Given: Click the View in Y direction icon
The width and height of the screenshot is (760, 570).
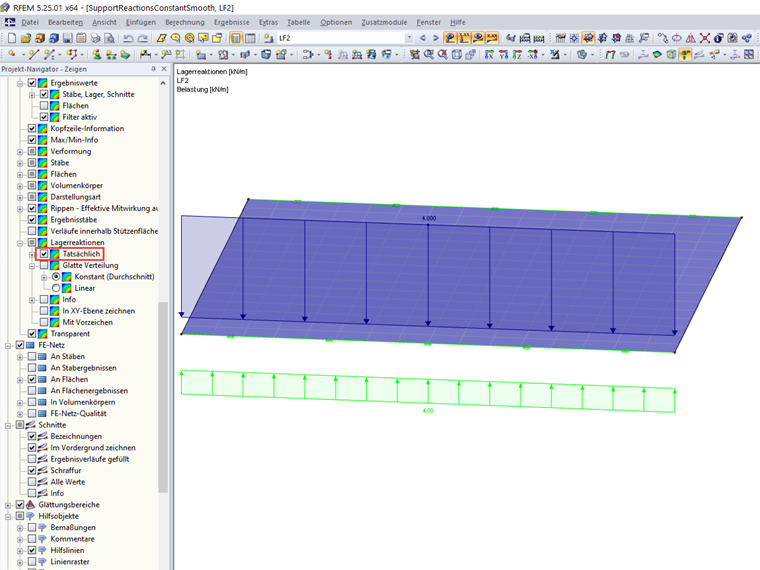Looking at the screenshot, I should tap(504, 54).
